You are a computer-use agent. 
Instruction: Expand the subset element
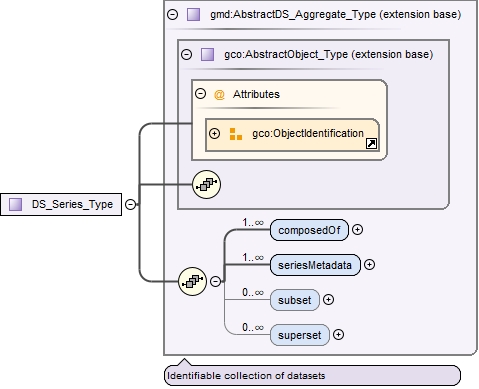click(x=328, y=300)
